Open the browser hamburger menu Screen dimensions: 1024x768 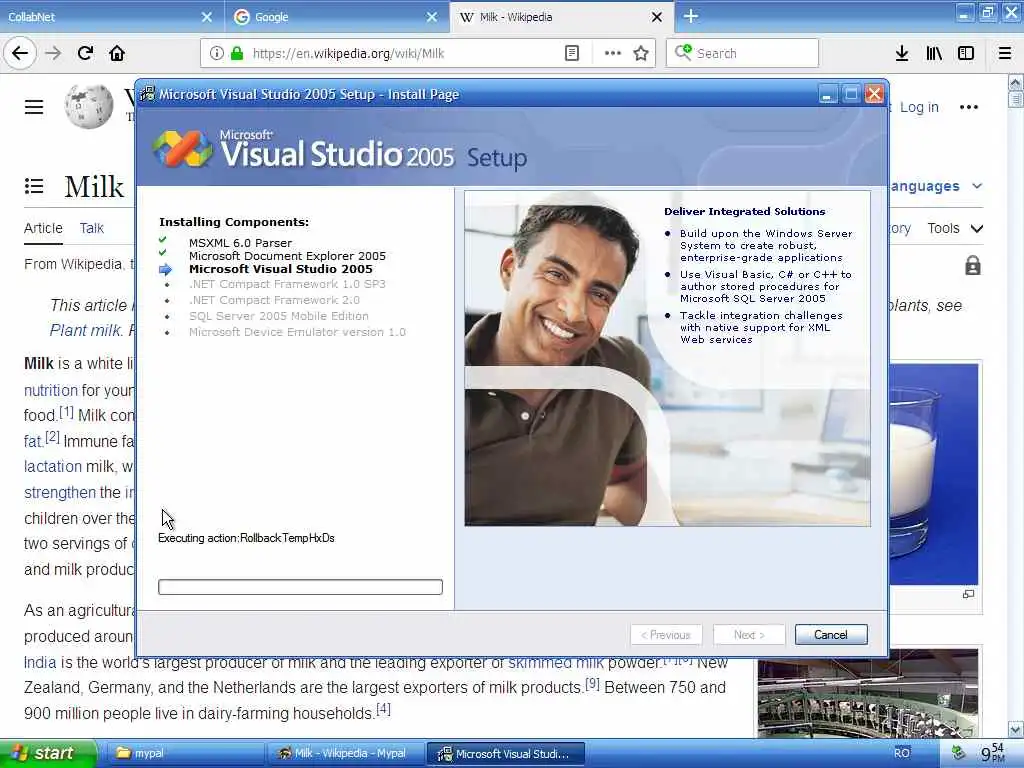[x=1005, y=53]
